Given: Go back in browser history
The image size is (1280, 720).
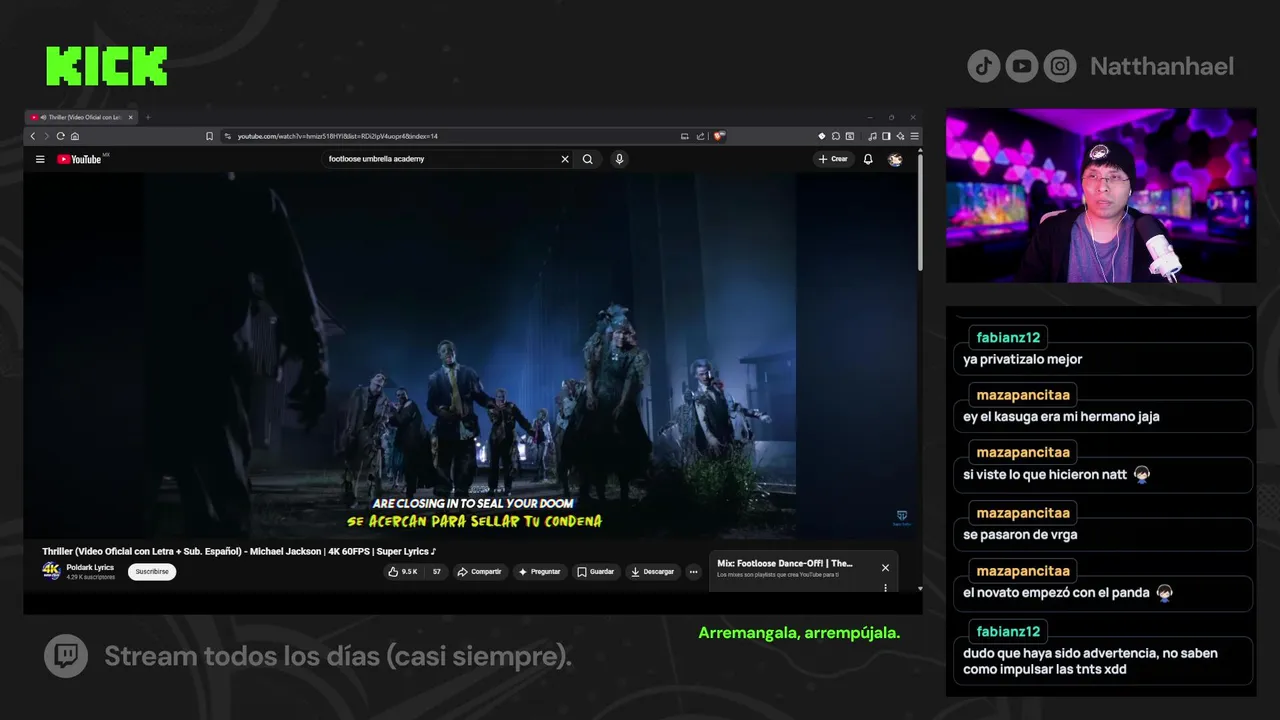Looking at the screenshot, I should [x=33, y=136].
